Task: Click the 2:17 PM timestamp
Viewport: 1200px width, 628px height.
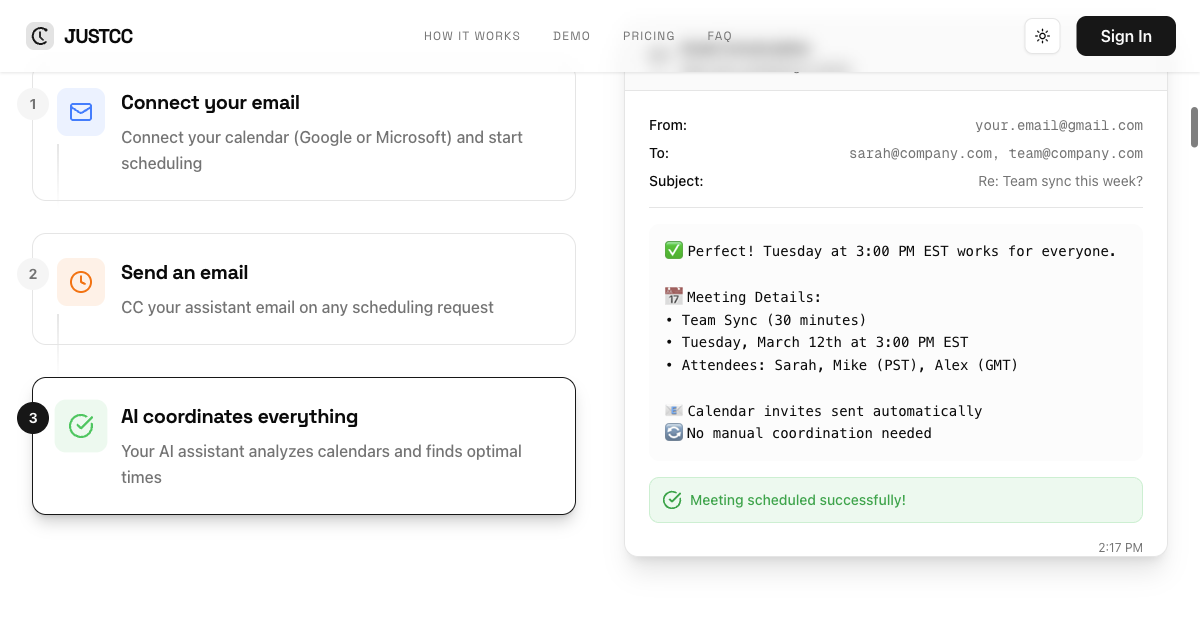Action: click(x=1120, y=548)
